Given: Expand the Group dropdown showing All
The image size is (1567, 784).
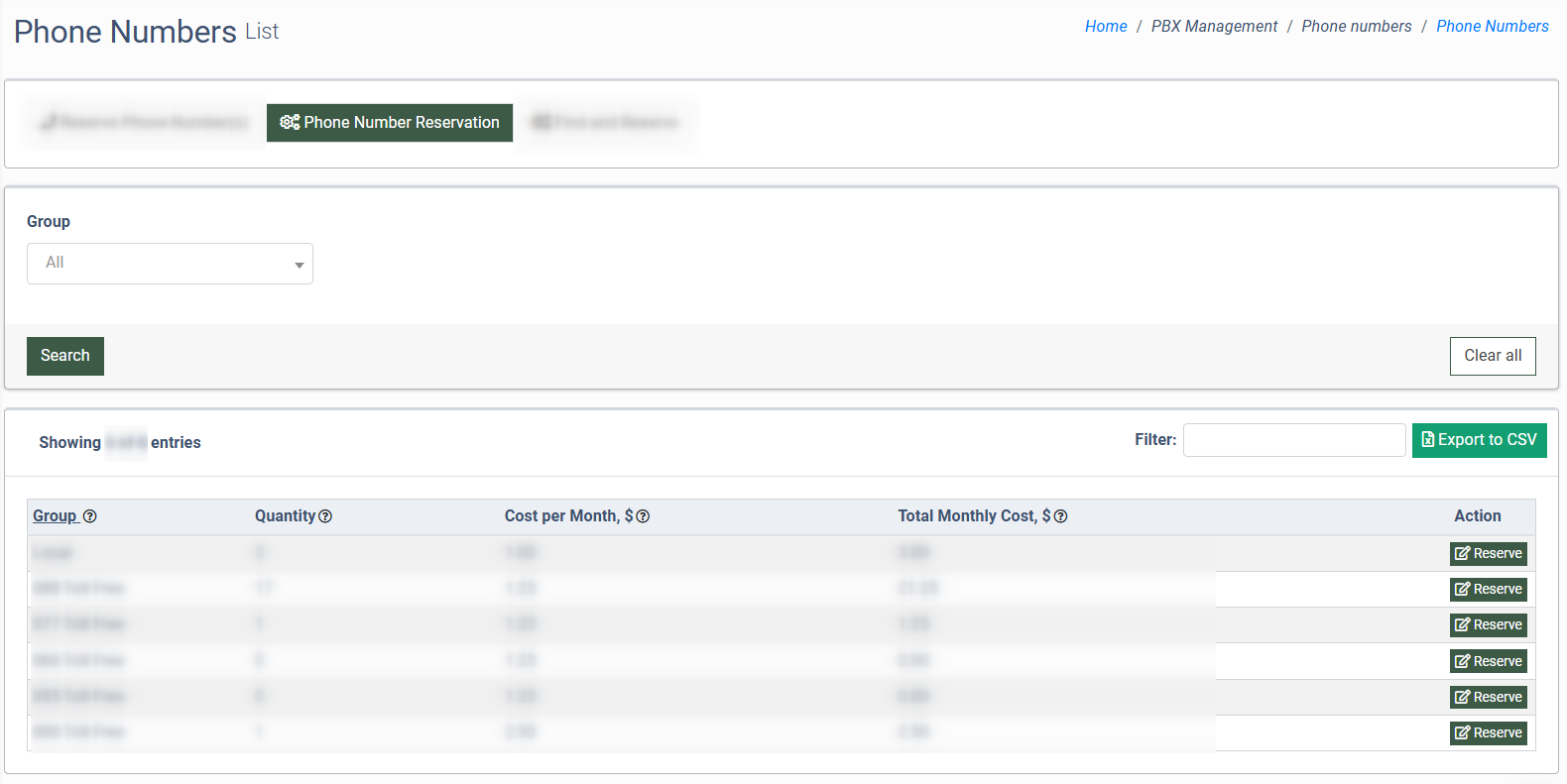Looking at the screenshot, I should 170,264.
